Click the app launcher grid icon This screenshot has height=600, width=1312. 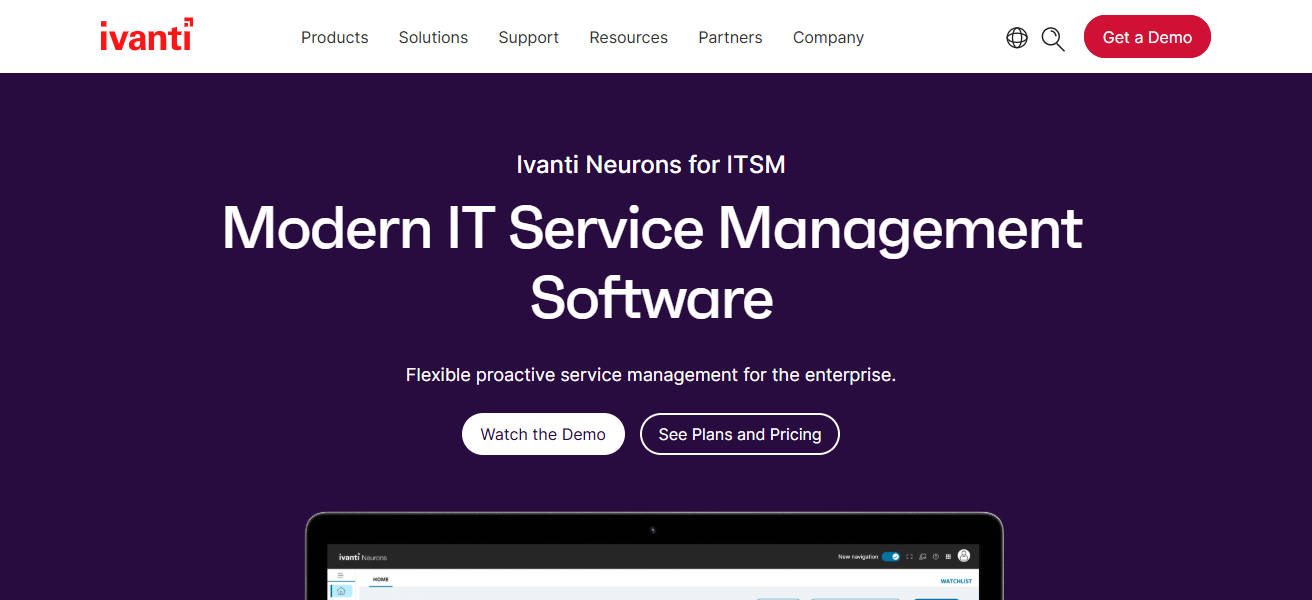(948, 557)
